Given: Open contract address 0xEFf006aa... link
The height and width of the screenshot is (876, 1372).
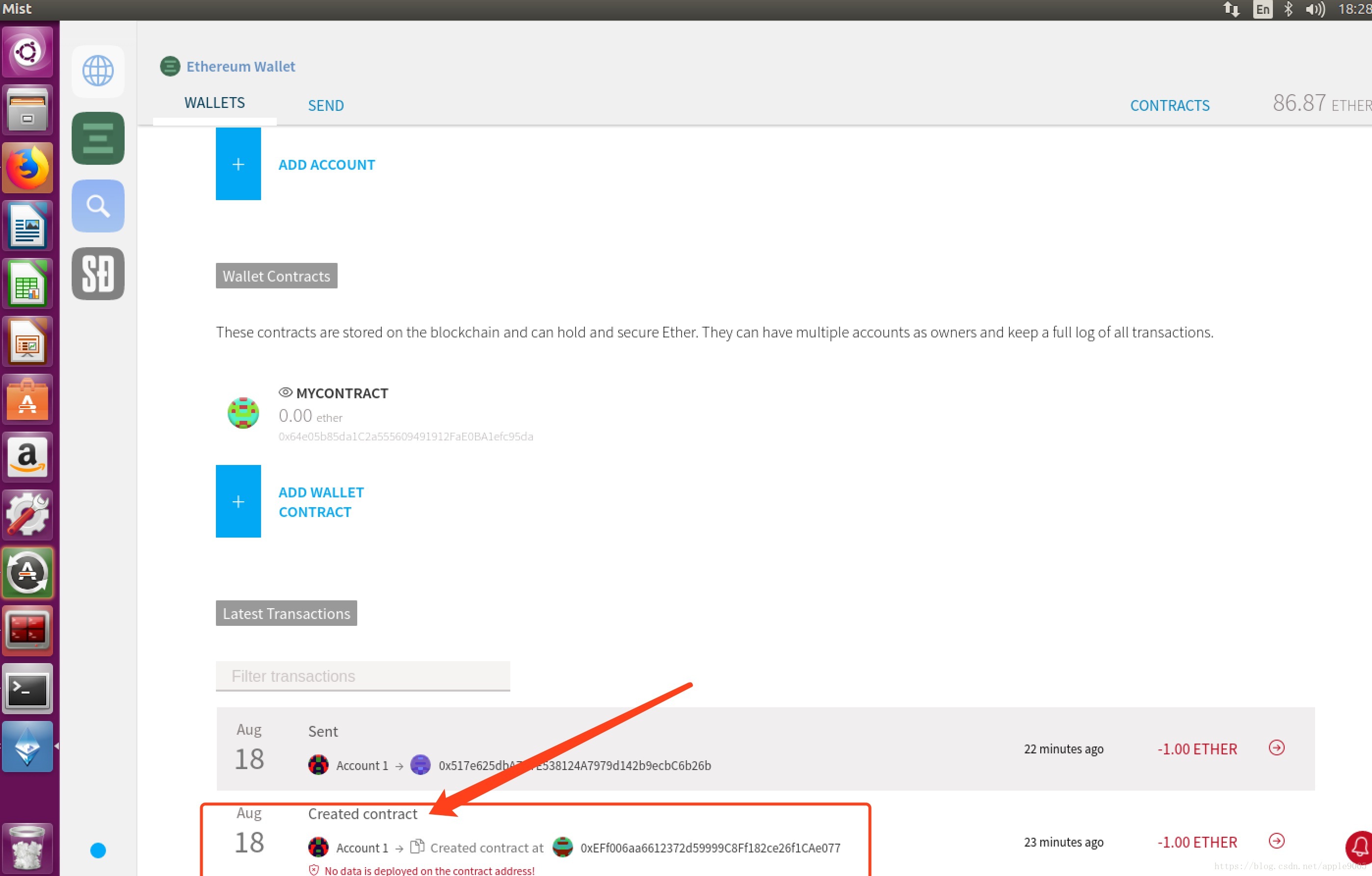Looking at the screenshot, I should pyautogui.click(x=710, y=848).
